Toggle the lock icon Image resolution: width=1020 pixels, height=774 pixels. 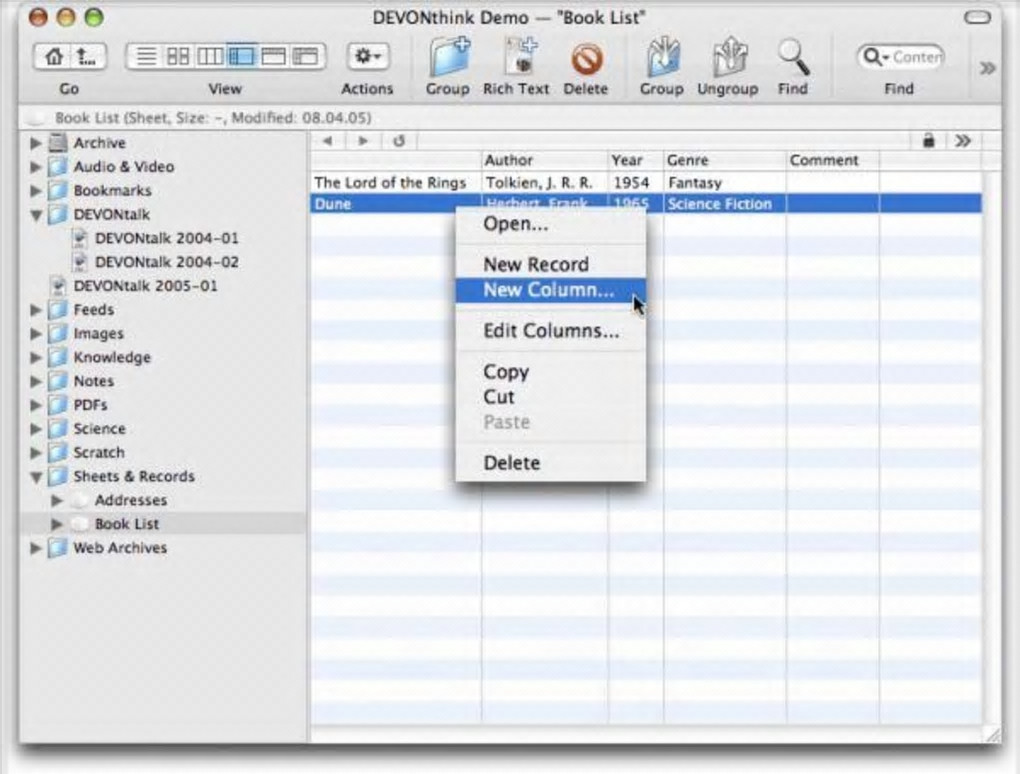coord(929,140)
